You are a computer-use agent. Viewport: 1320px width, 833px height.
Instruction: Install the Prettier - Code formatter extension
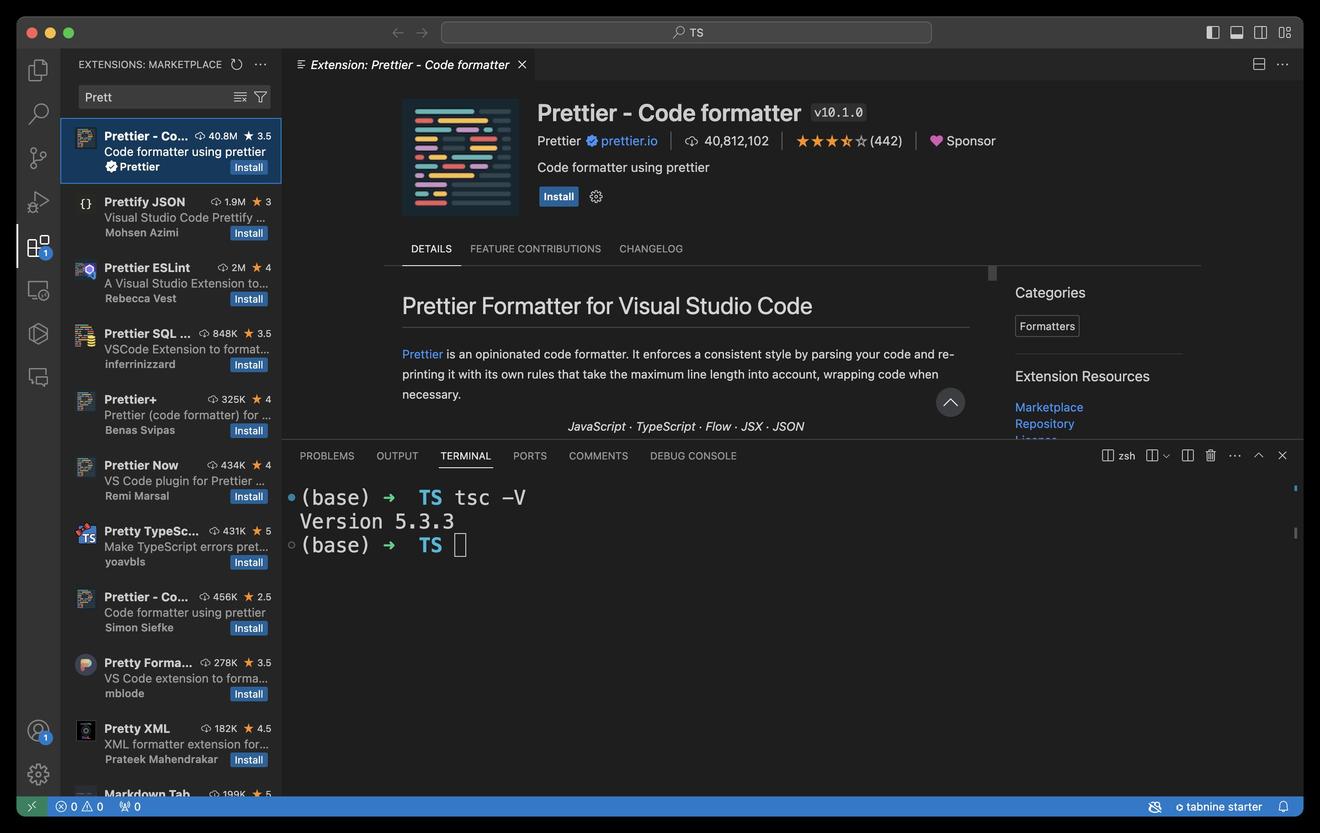[x=559, y=197]
